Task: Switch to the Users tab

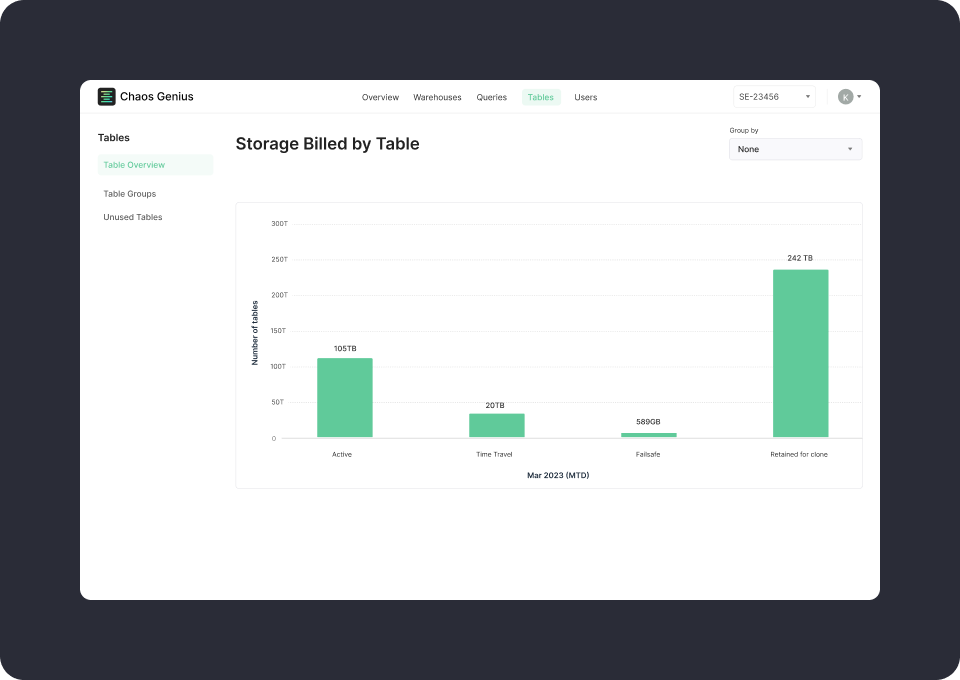Action: coord(585,97)
